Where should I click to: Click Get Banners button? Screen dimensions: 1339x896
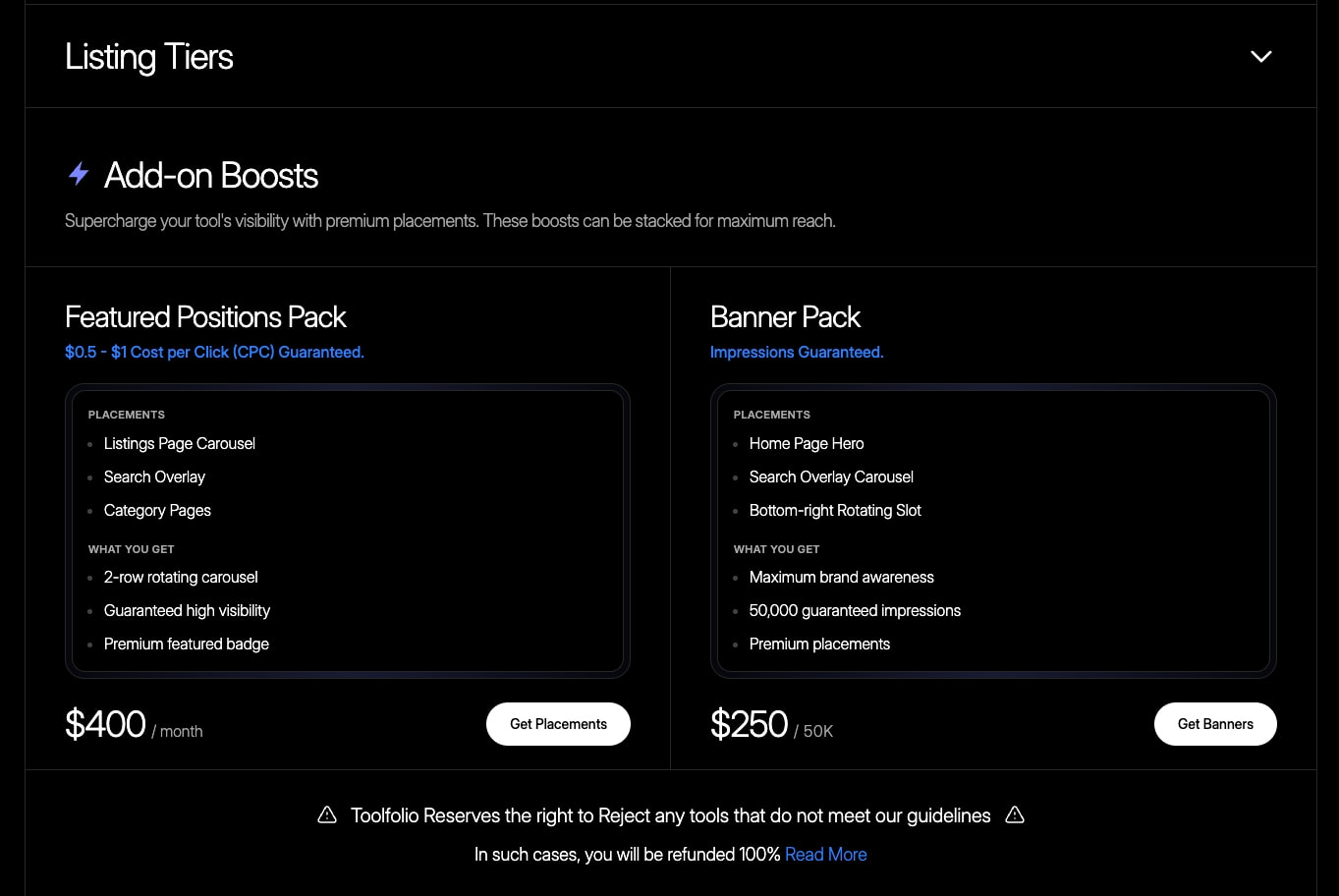click(1215, 724)
